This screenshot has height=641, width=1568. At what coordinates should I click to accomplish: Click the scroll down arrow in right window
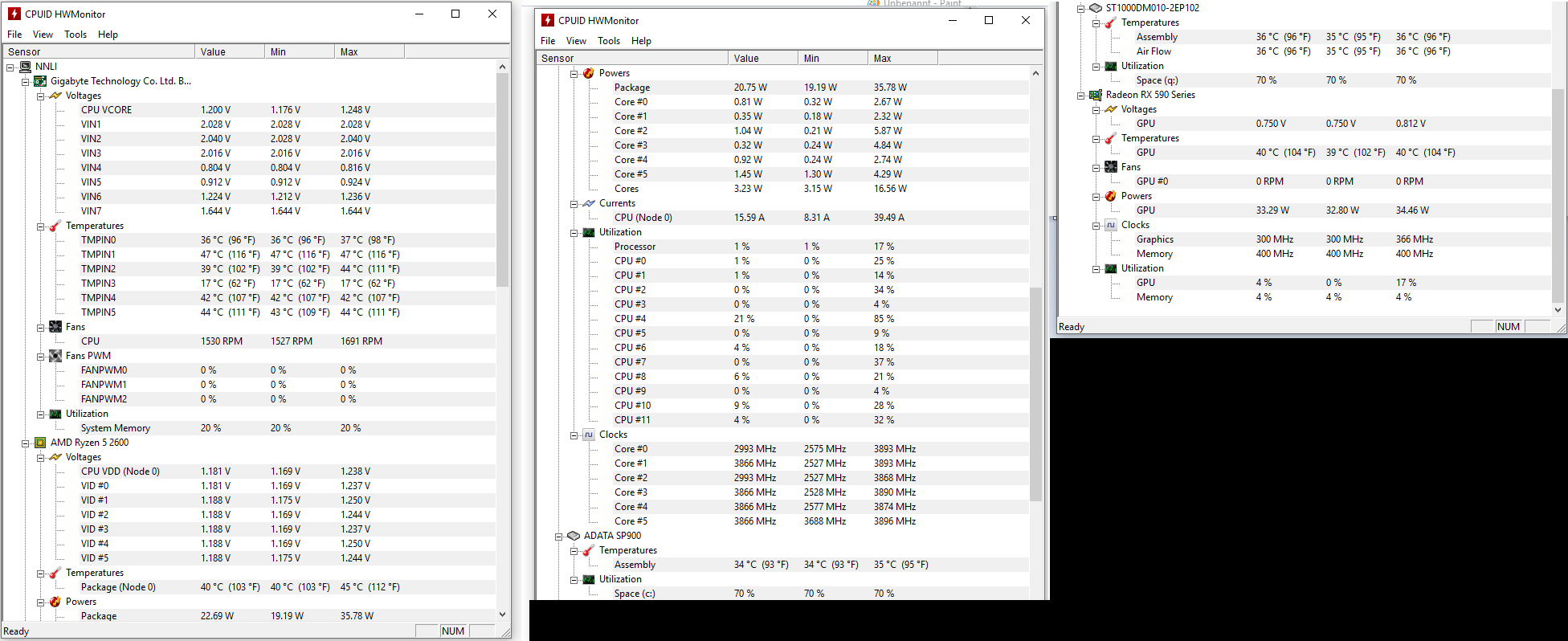[1558, 309]
